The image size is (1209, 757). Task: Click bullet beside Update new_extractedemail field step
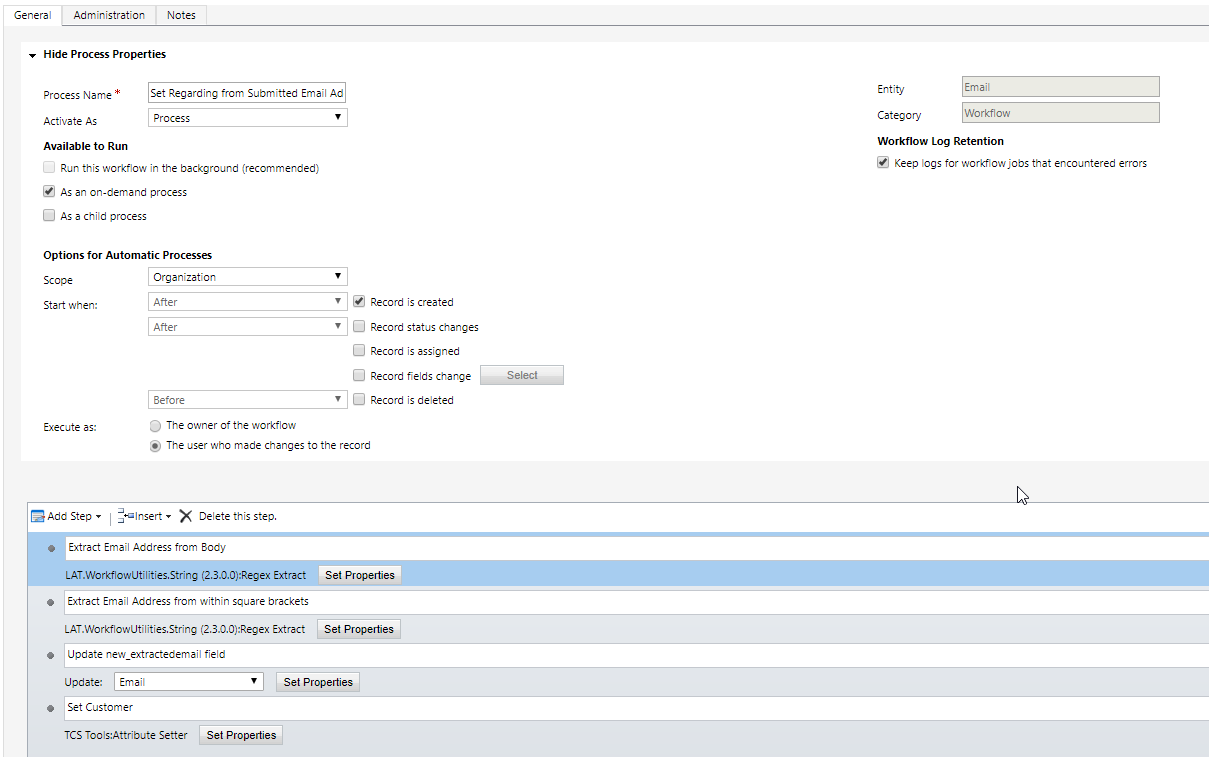[51, 655]
